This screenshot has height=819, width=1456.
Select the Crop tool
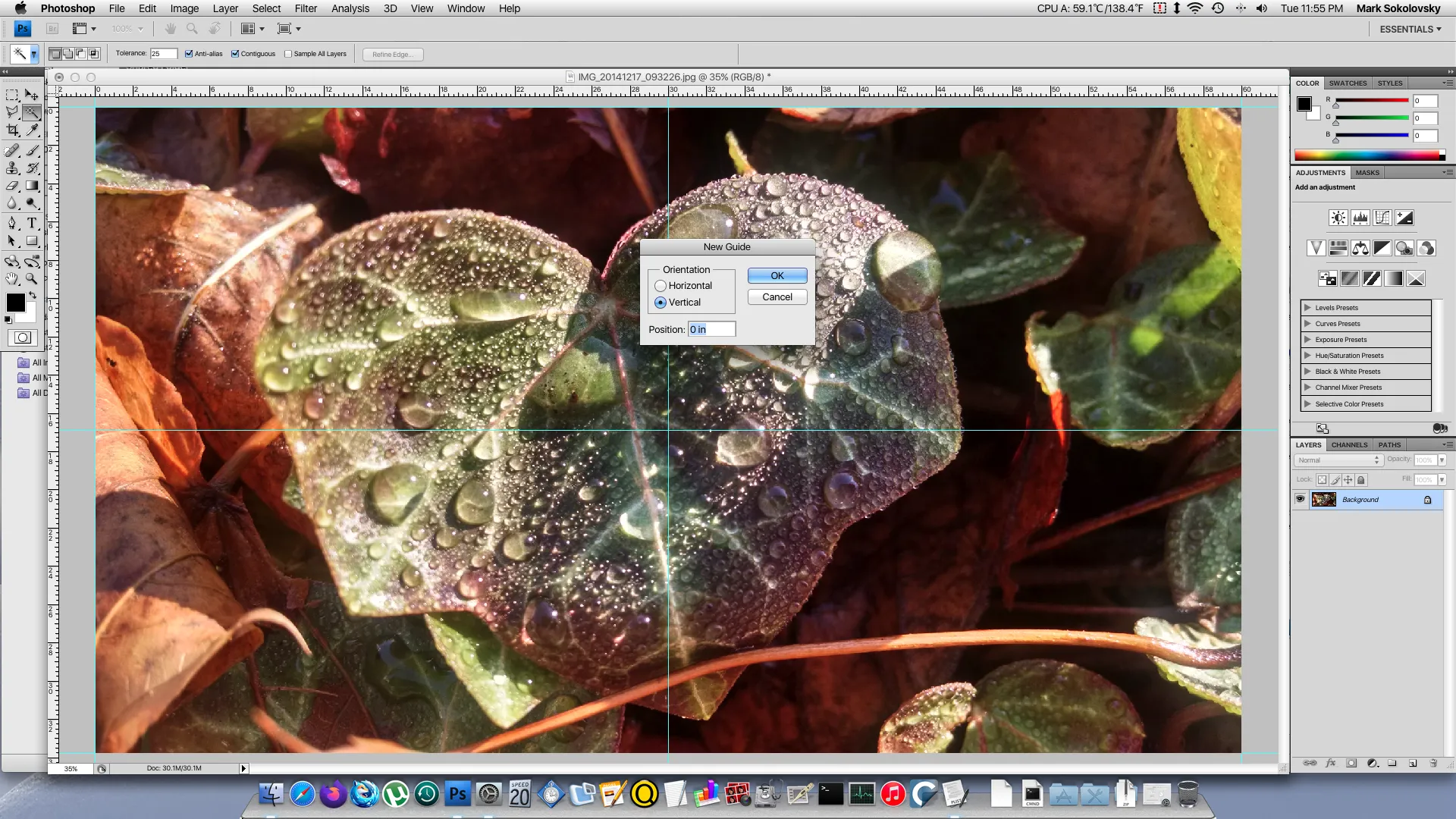coord(13,129)
